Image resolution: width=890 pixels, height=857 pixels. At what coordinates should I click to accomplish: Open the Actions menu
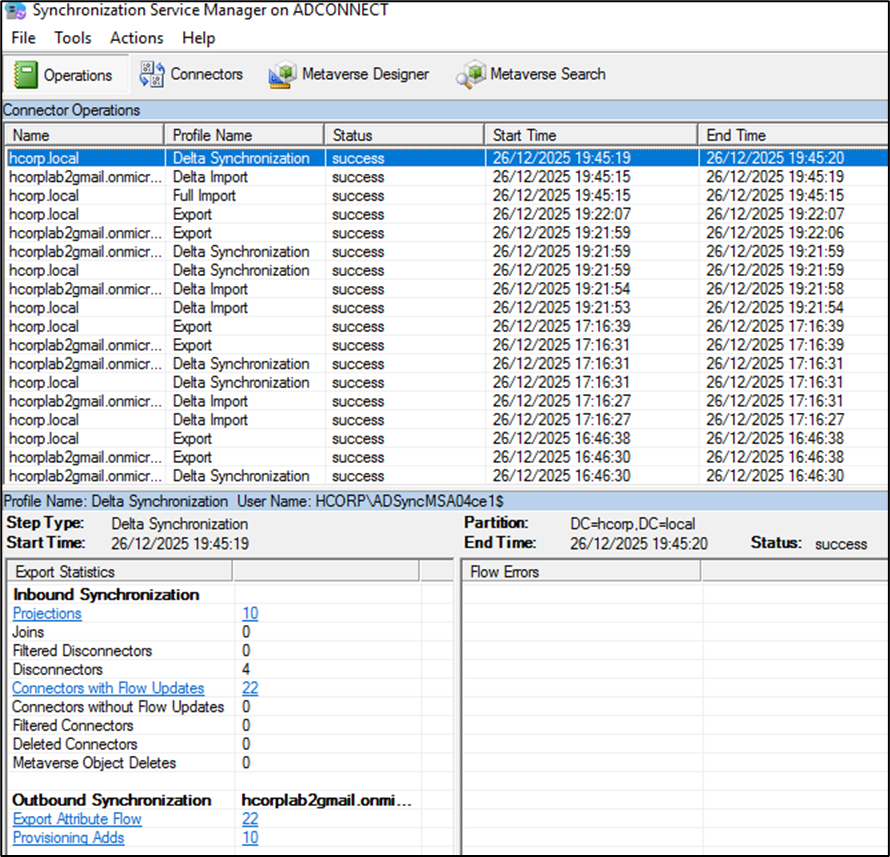coord(136,38)
